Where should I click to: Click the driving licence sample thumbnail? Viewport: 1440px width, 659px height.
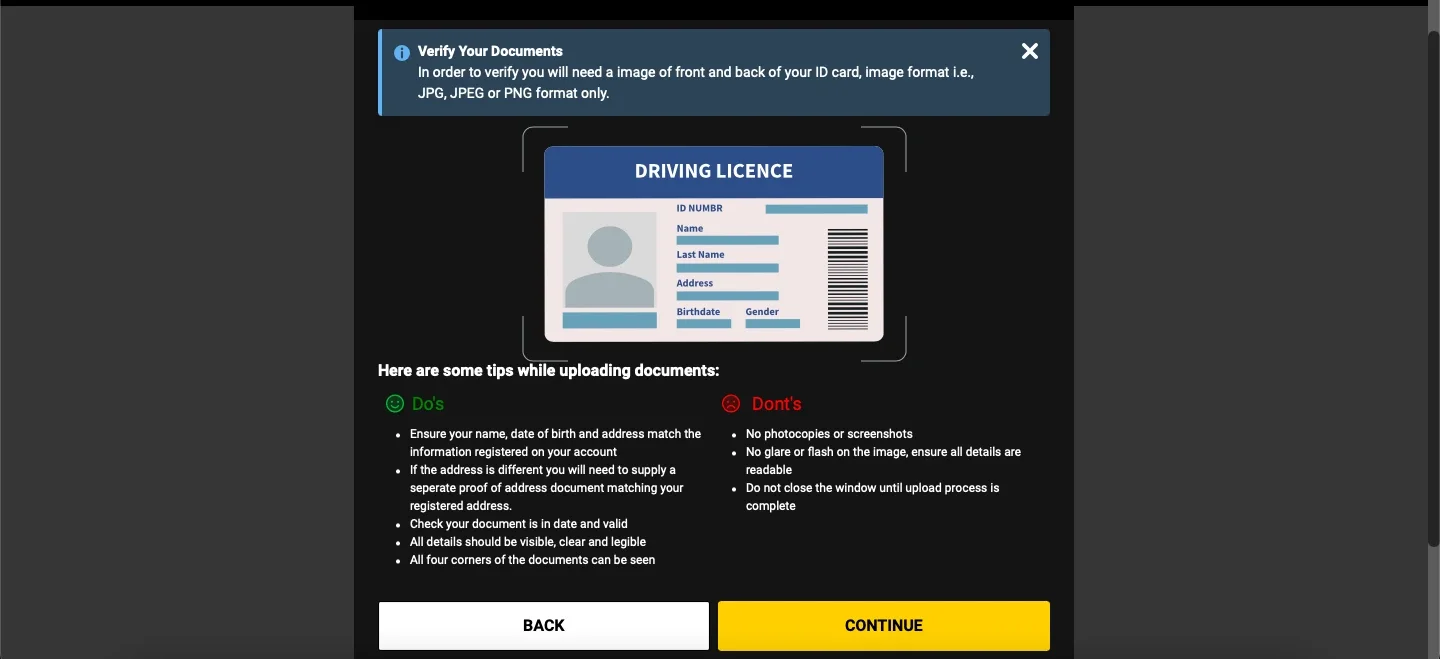(x=713, y=243)
